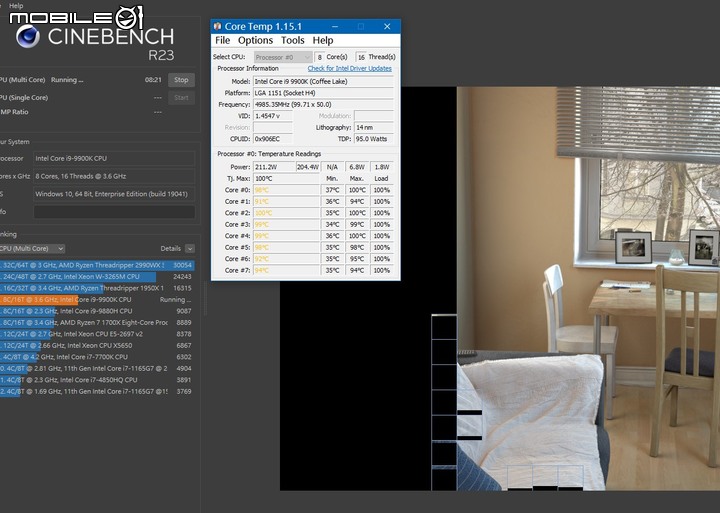Click the Thread(s) count box showing 16
This screenshot has height=513, width=720.
(361, 57)
